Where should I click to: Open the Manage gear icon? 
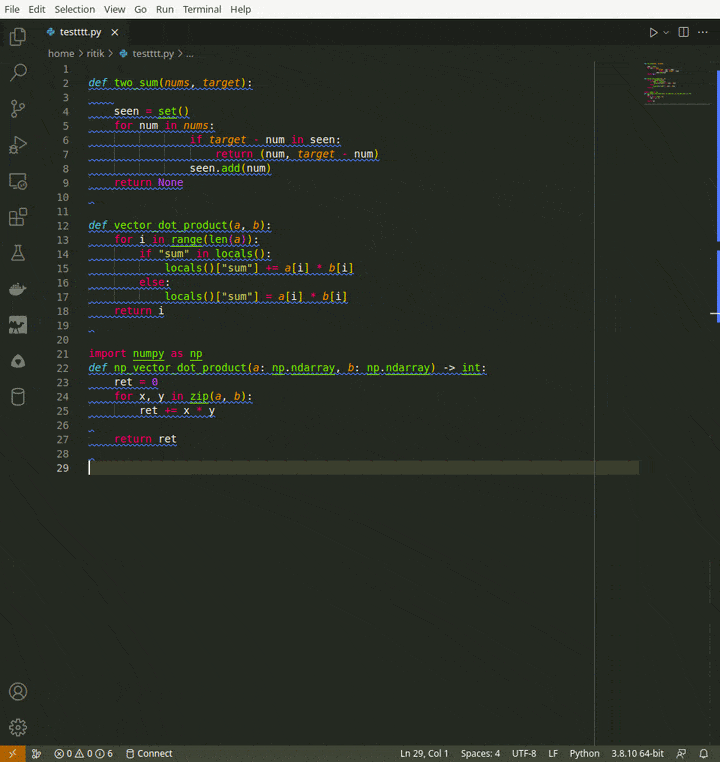coord(18,727)
